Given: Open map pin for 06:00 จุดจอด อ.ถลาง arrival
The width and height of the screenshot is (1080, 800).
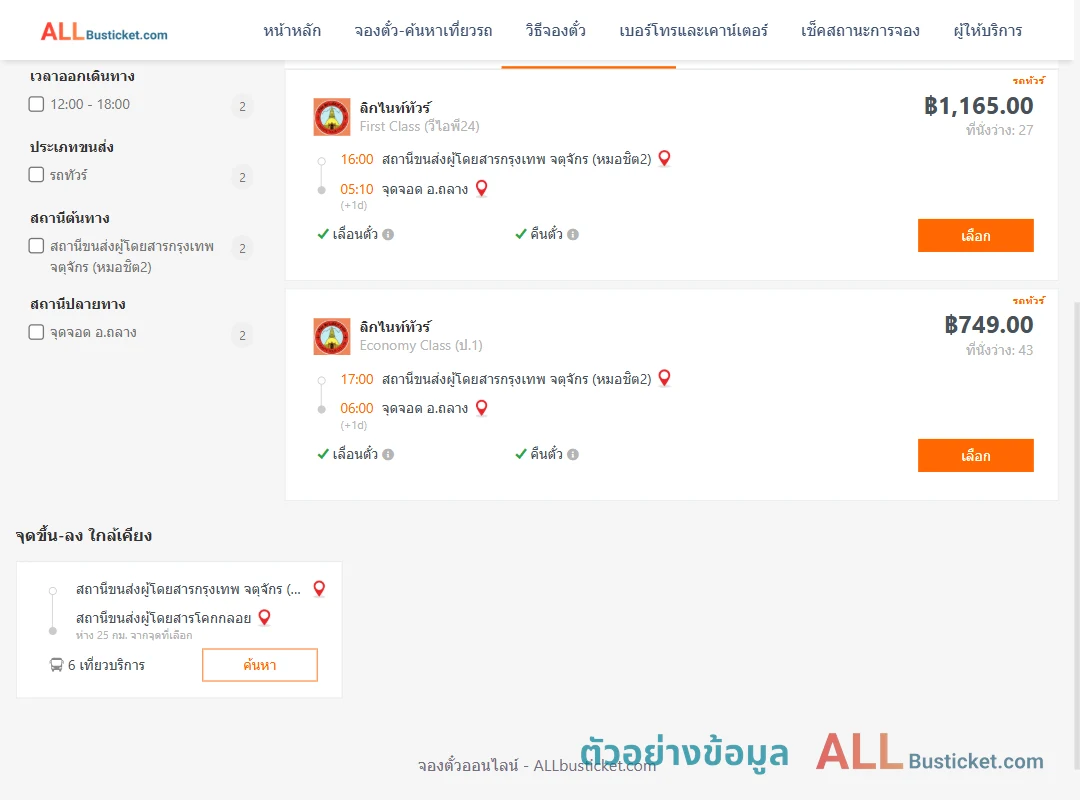Looking at the screenshot, I should click(x=482, y=408).
